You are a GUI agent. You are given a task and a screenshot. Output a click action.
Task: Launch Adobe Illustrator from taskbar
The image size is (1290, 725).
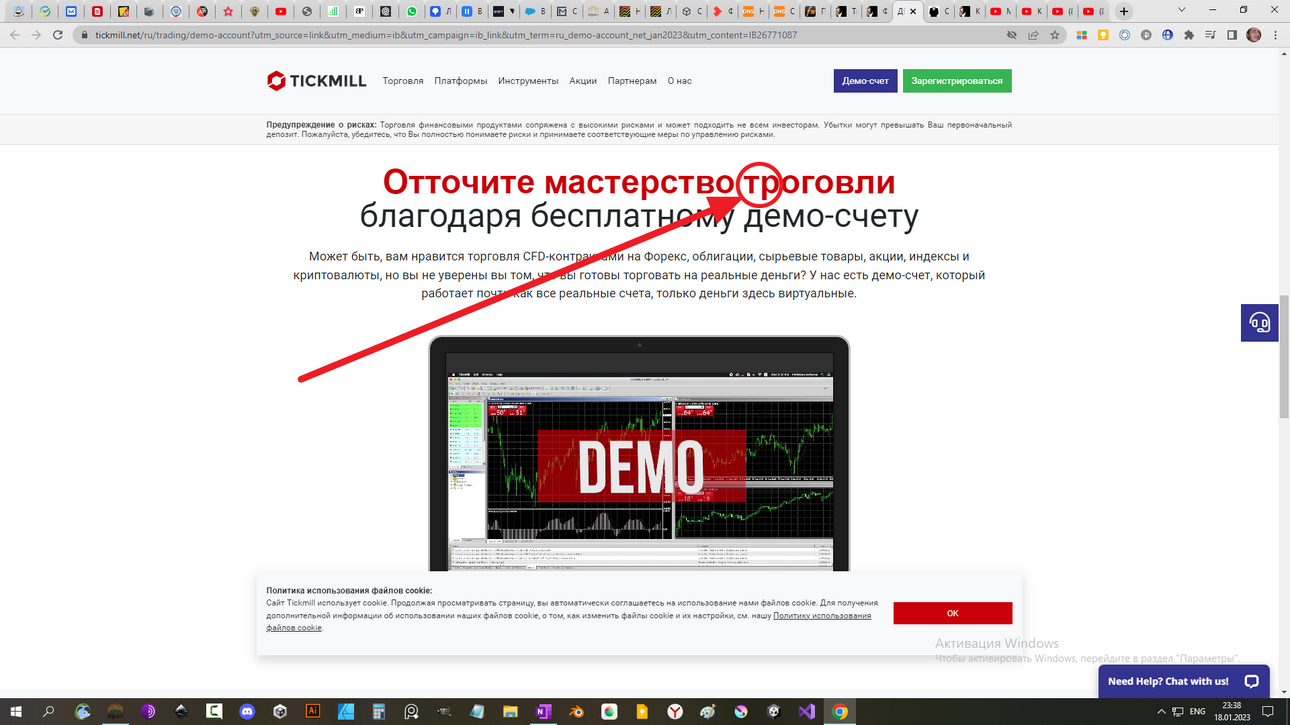coord(313,712)
